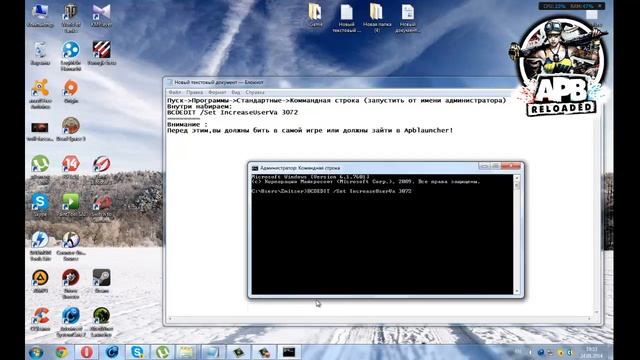Open the Dead Space 3 shortcut
The width and height of the screenshot is (640, 360).
pos(71,129)
